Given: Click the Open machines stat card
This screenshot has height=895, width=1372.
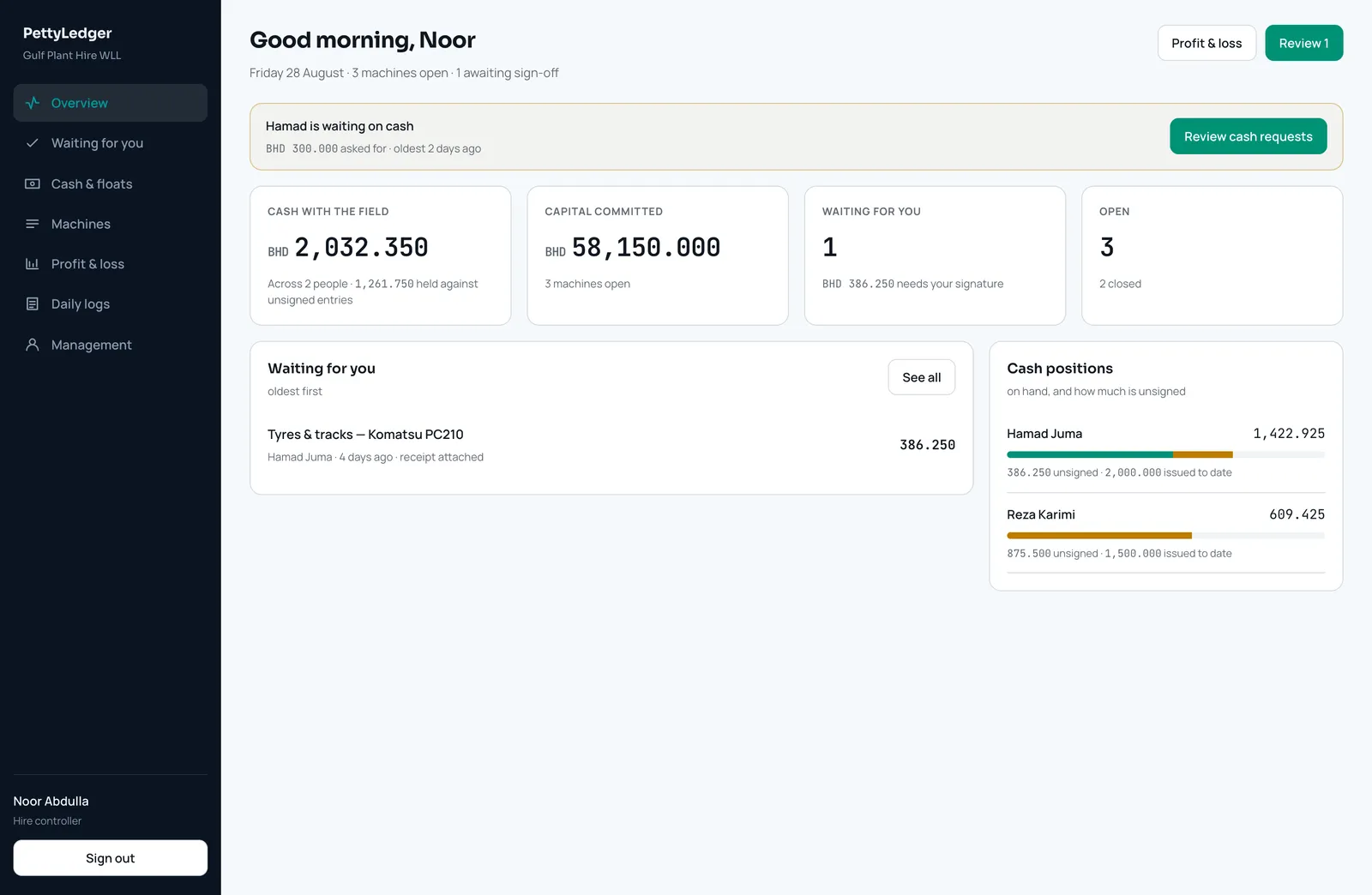Looking at the screenshot, I should pos(1212,255).
